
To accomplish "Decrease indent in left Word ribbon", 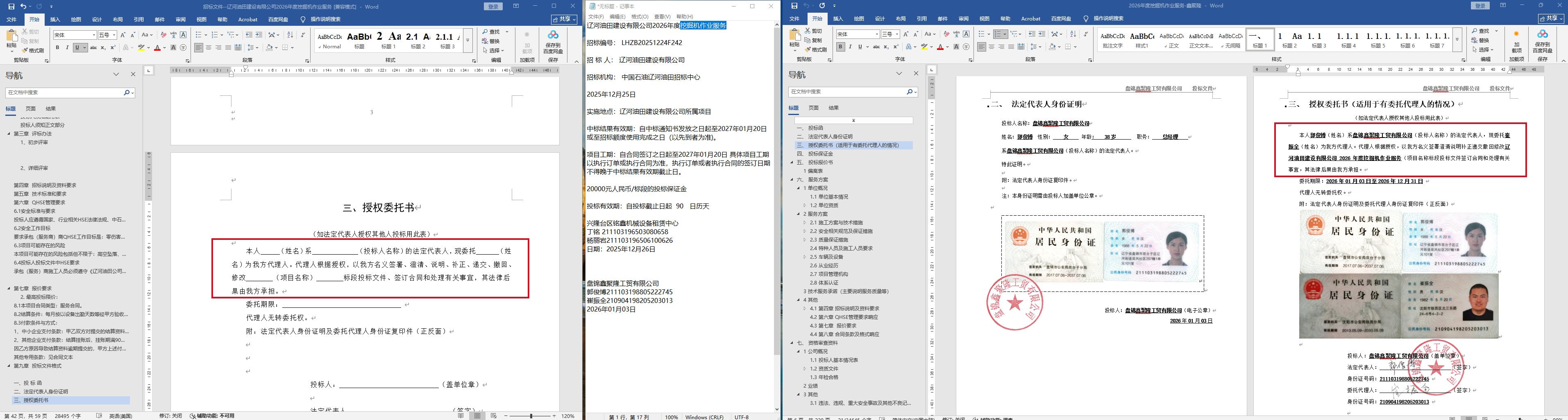I will [249, 35].
